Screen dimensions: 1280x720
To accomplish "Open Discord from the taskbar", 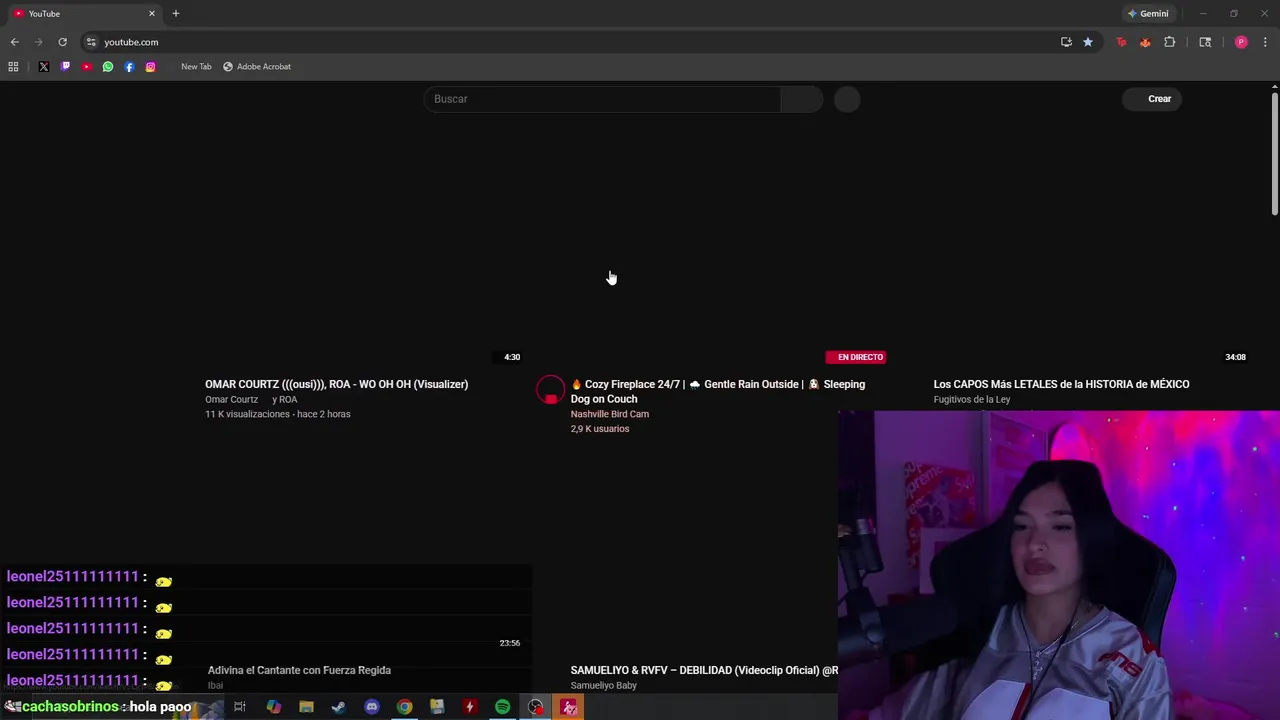I will tap(372, 707).
